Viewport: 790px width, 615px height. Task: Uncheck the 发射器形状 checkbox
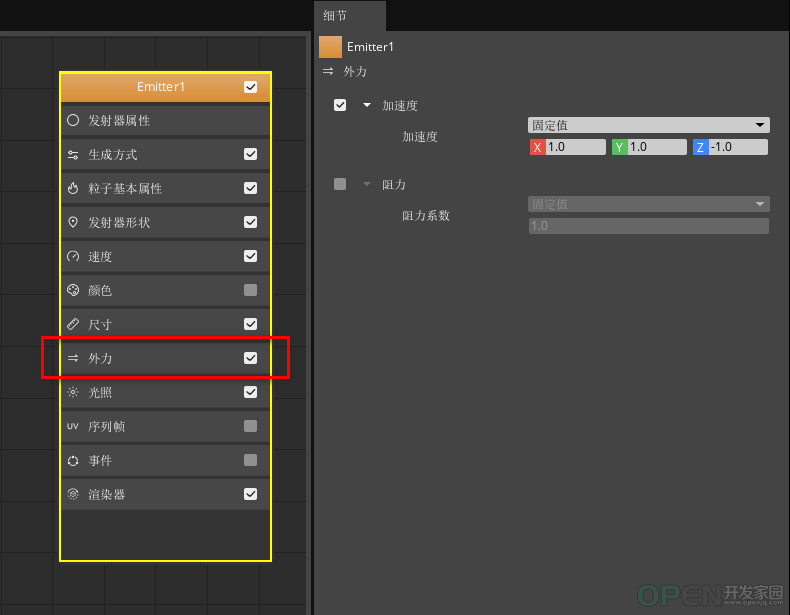[x=250, y=222]
